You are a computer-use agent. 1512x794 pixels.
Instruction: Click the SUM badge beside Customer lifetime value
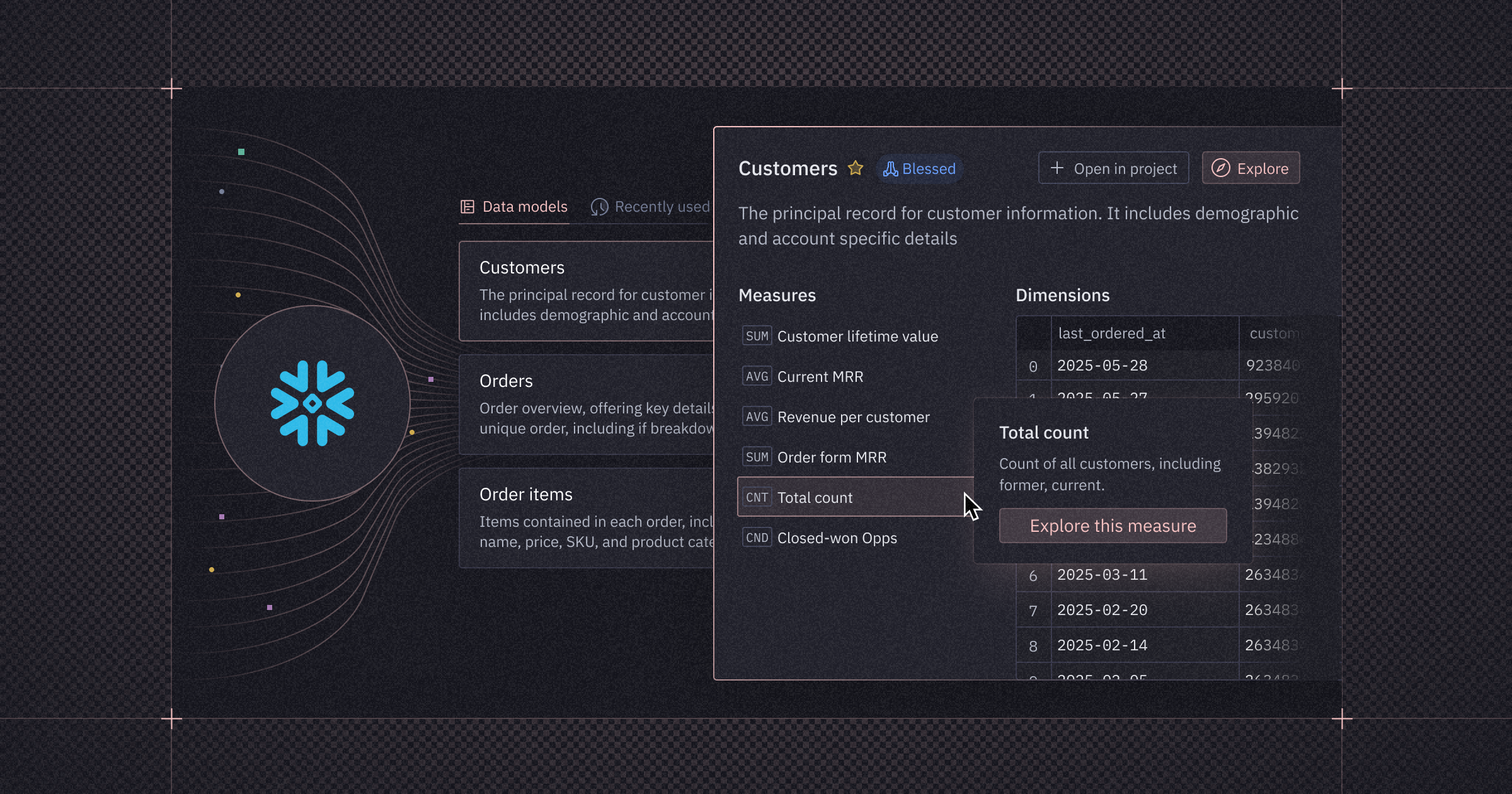(x=757, y=335)
